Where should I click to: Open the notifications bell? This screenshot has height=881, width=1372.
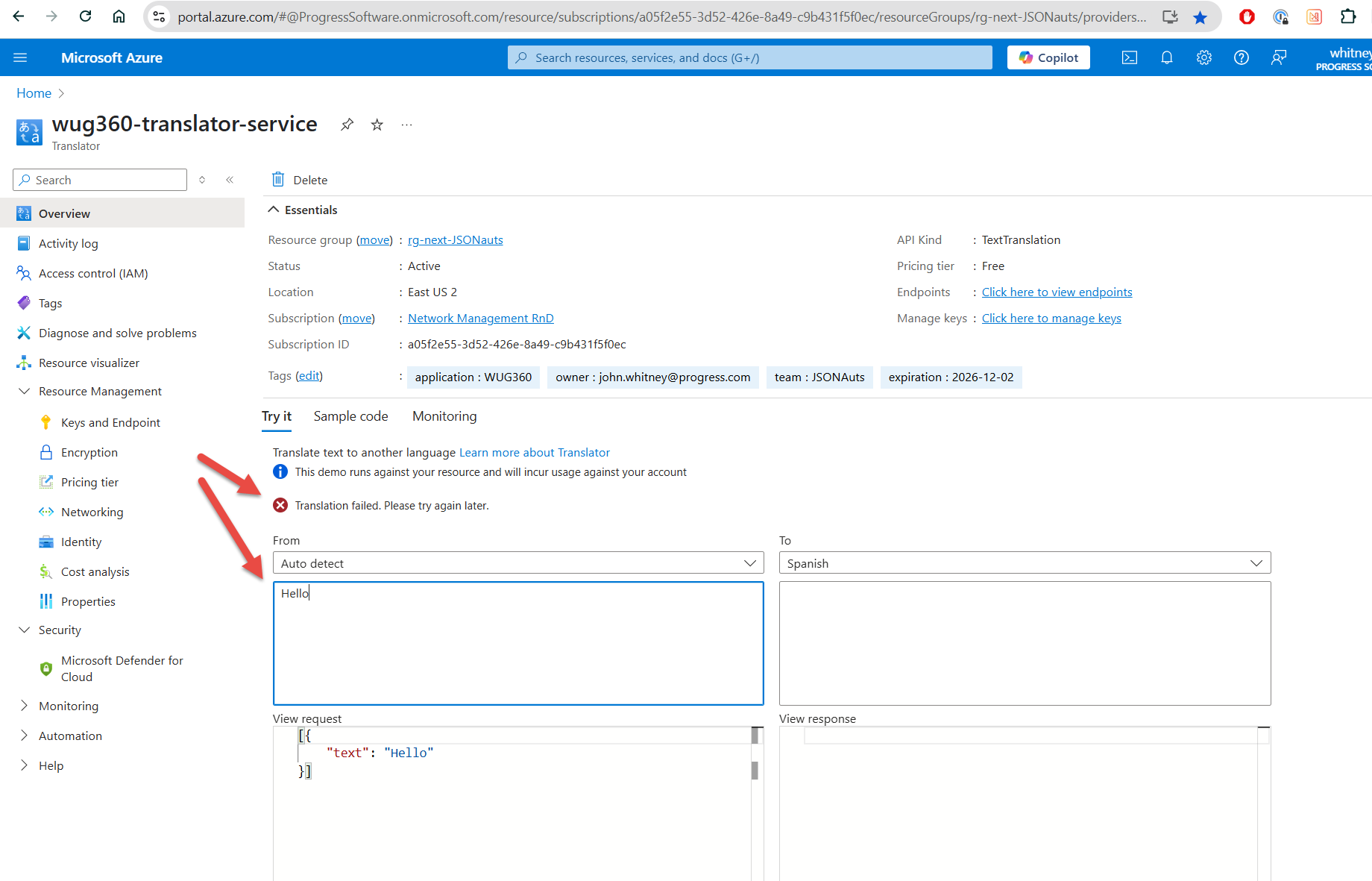click(1167, 57)
